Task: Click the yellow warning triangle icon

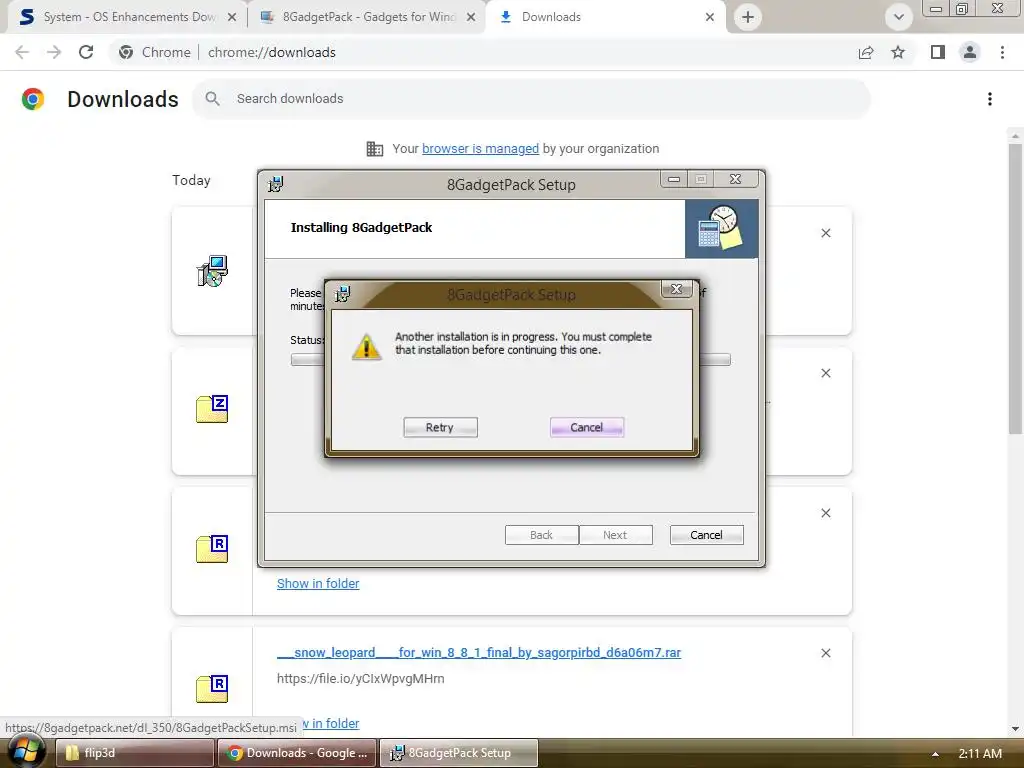Action: pos(366,347)
